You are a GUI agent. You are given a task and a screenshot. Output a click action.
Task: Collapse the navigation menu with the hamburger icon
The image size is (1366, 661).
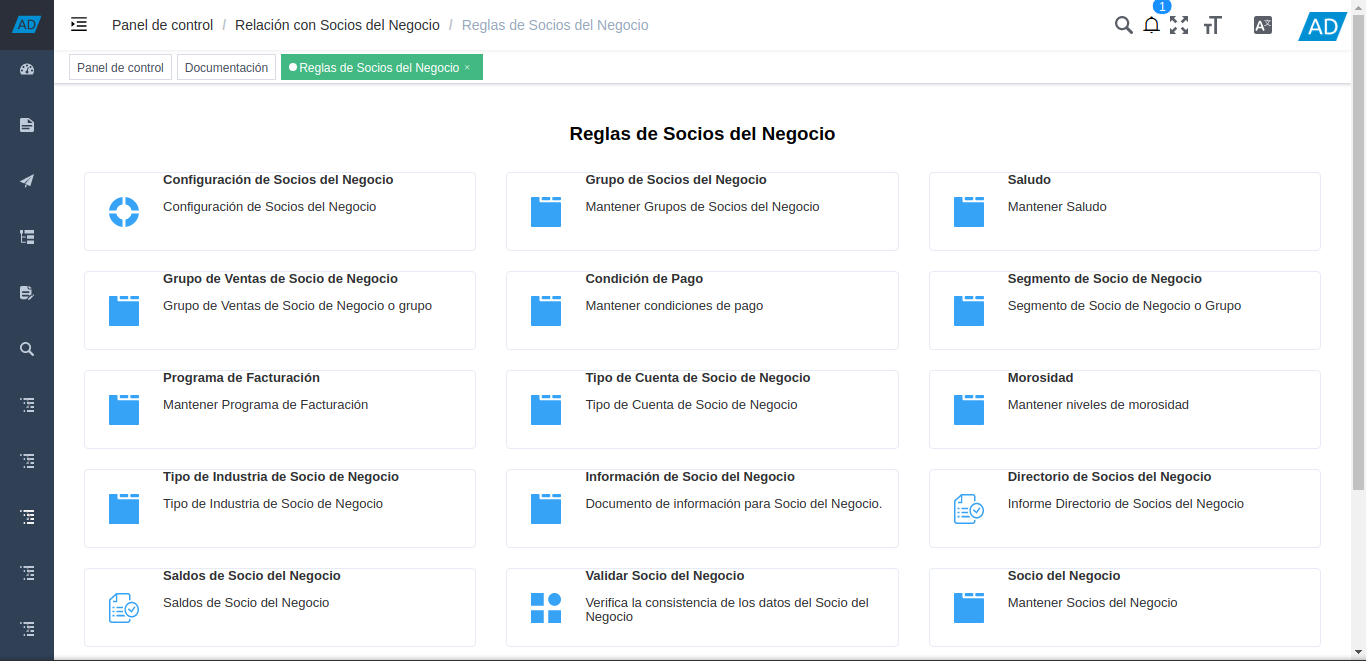point(78,25)
